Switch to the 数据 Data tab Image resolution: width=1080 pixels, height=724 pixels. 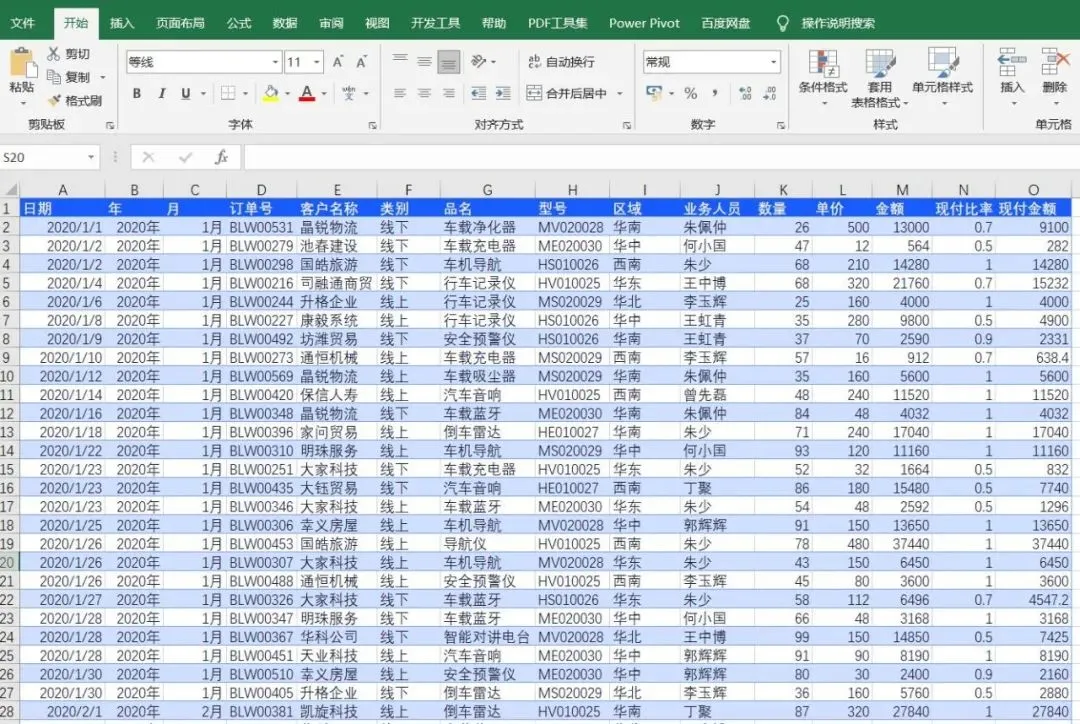tap(284, 23)
